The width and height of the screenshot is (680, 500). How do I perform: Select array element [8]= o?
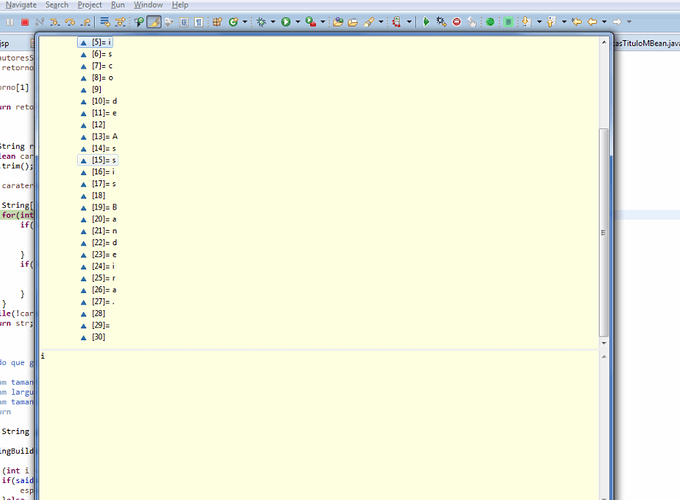click(x=97, y=78)
